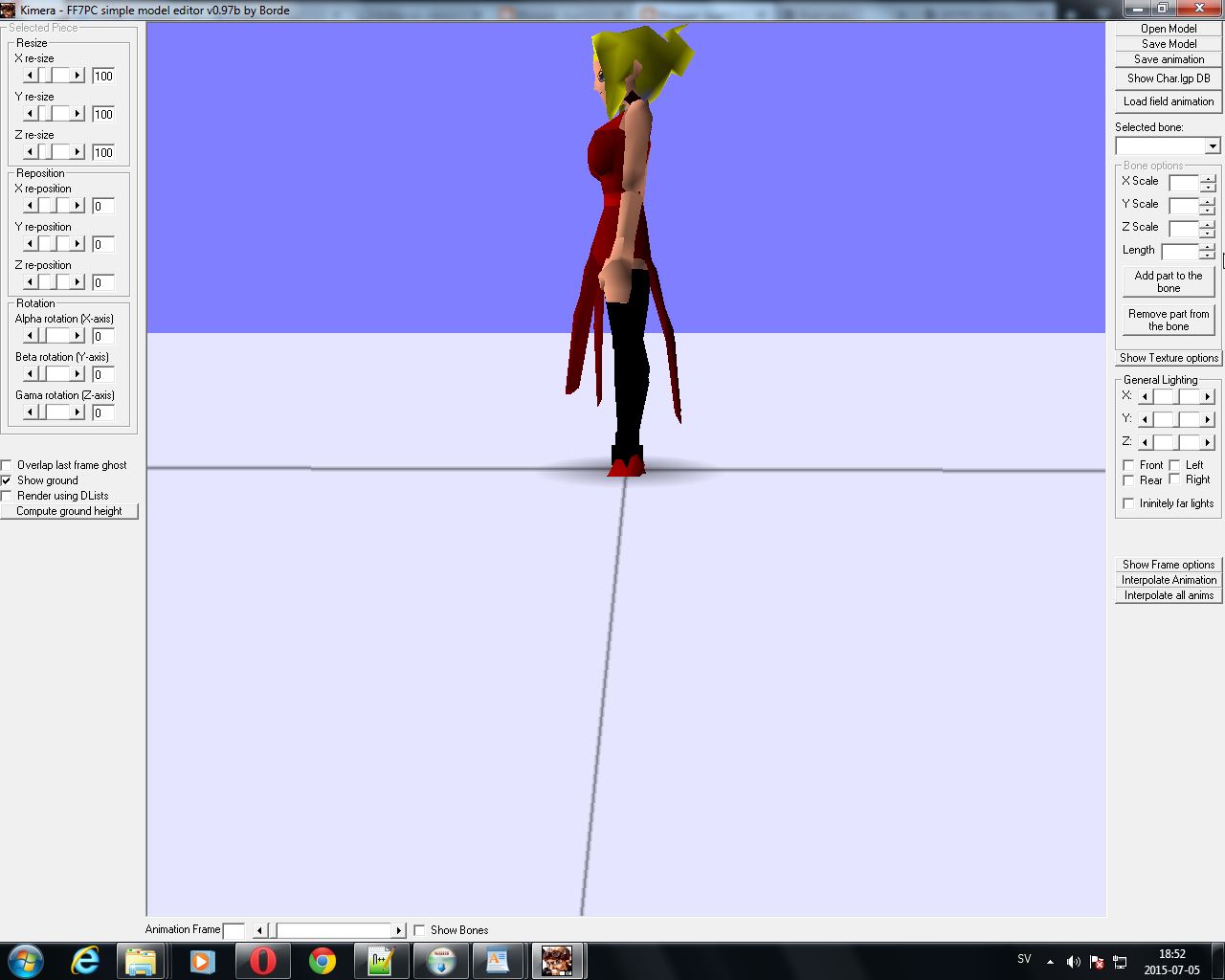Click the Y Scale spinner arrows
This screenshot has width=1225, height=980.
click(x=1208, y=205)
